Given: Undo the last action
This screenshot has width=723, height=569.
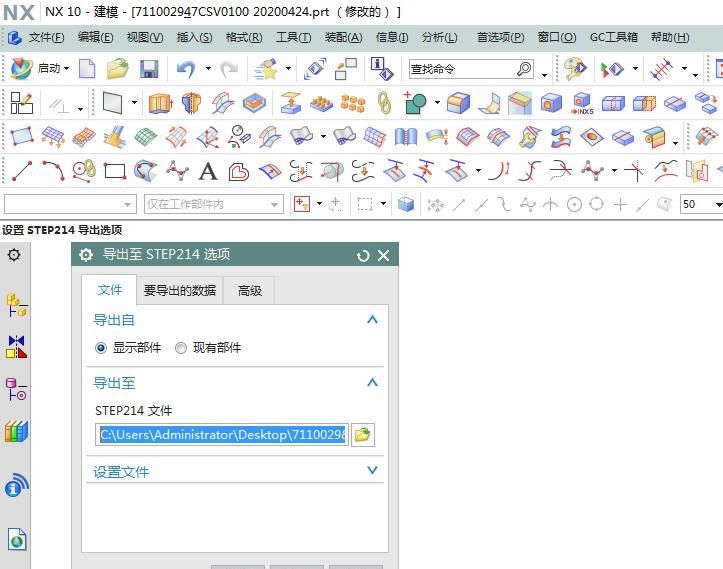Looking at the screenshot, I should coord(186,69).
